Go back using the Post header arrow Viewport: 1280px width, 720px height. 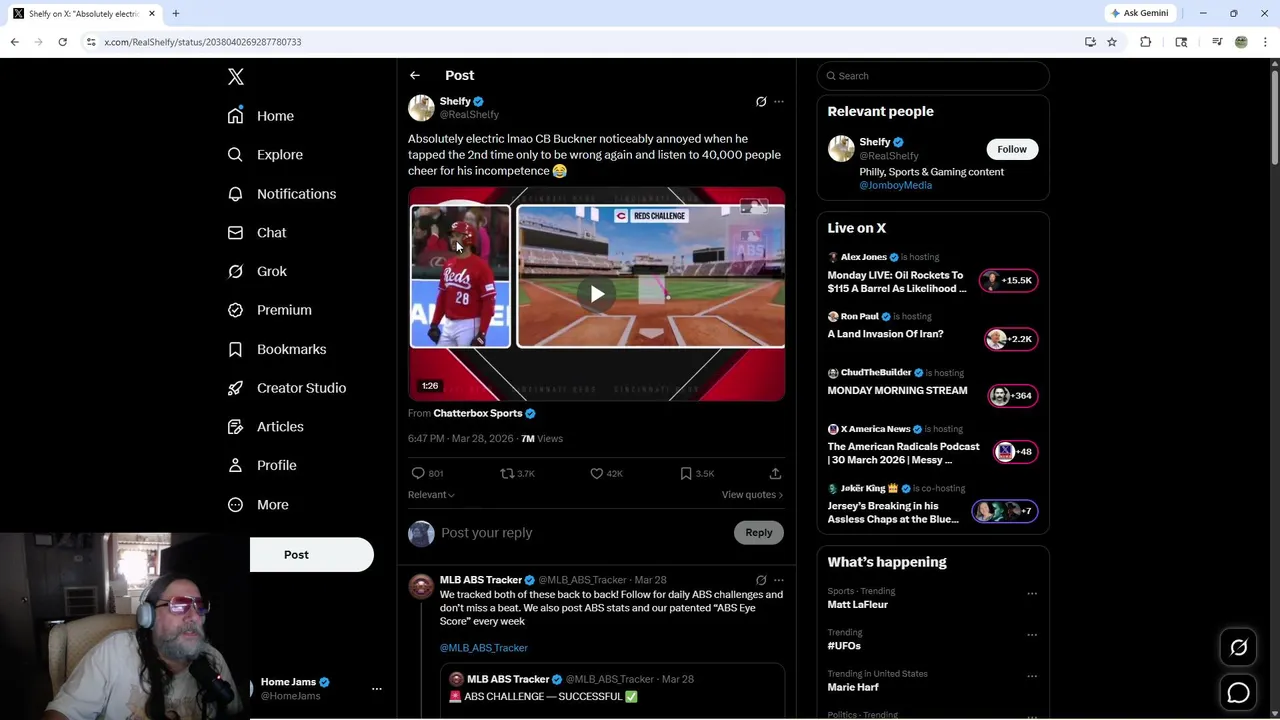(415, 76)
